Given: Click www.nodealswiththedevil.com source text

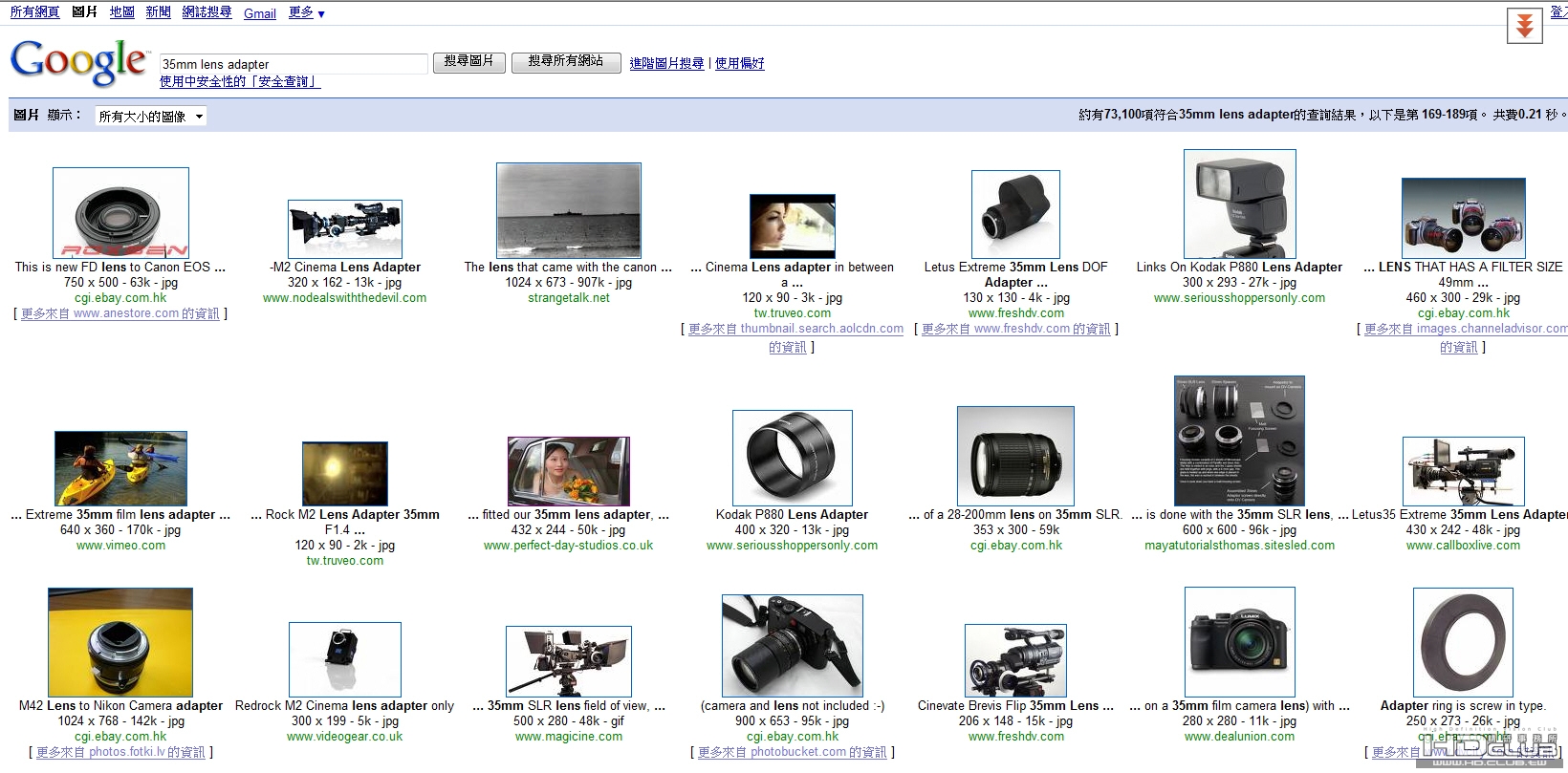Looking at the screenshot, I should [345, 298].
